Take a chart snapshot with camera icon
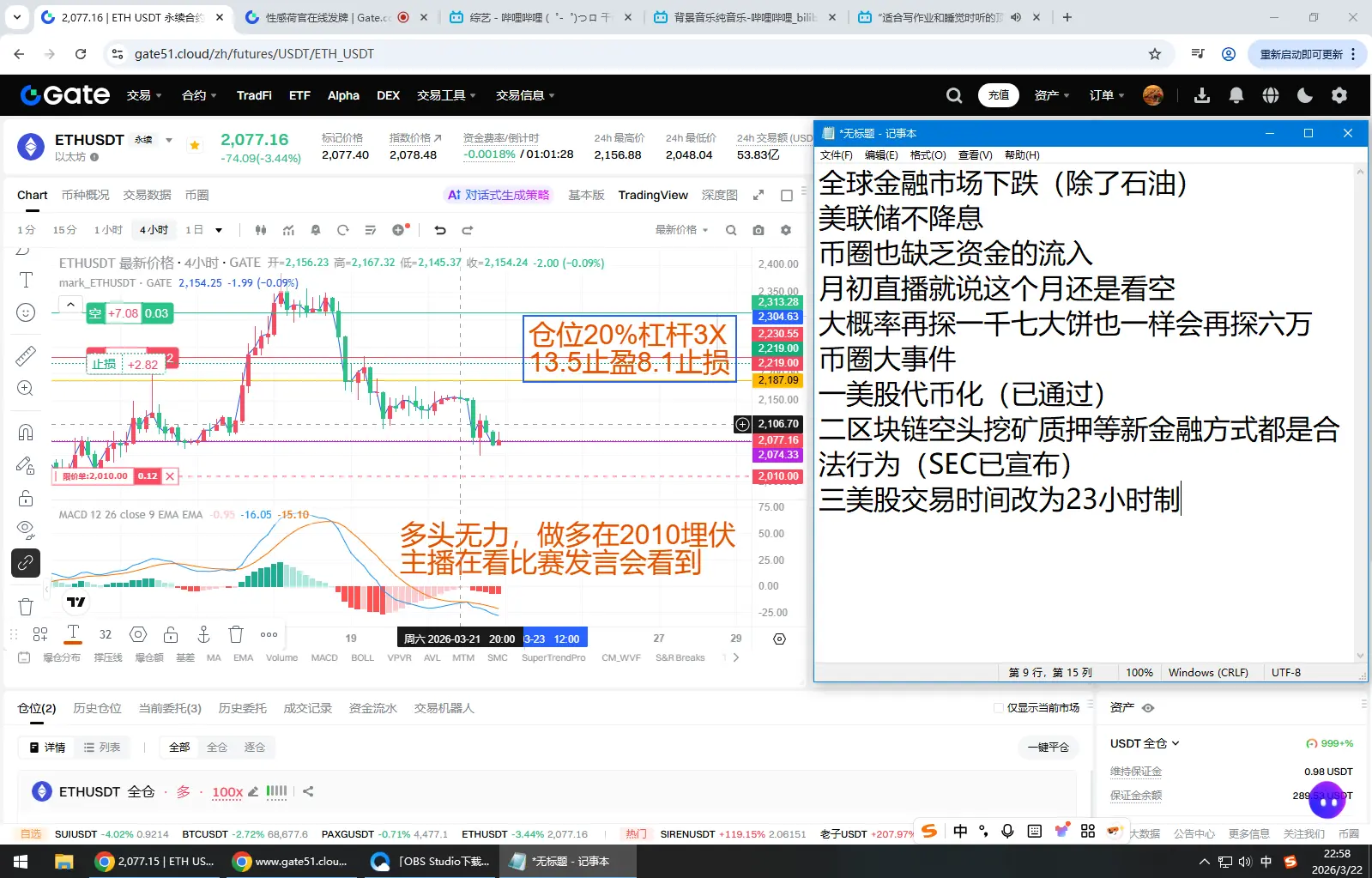Screen dimensions: 1372x878 click(759, 230)
